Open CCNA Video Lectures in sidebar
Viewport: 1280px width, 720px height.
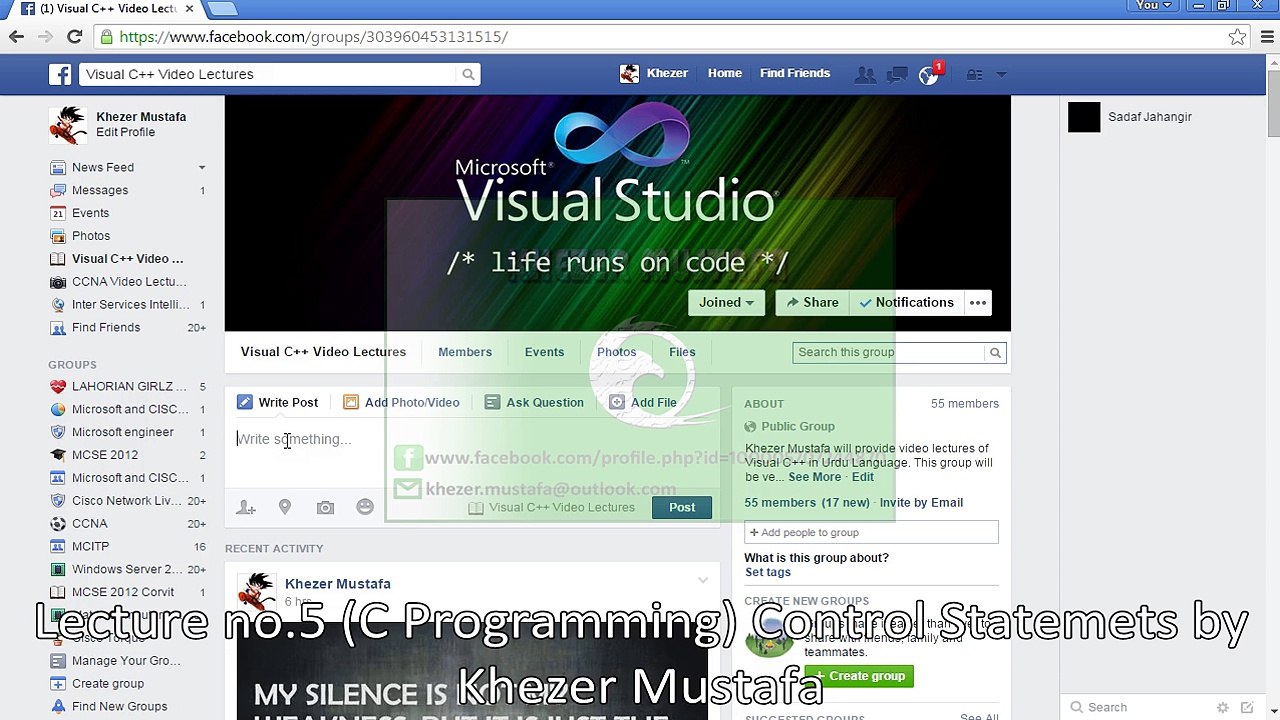129,282
